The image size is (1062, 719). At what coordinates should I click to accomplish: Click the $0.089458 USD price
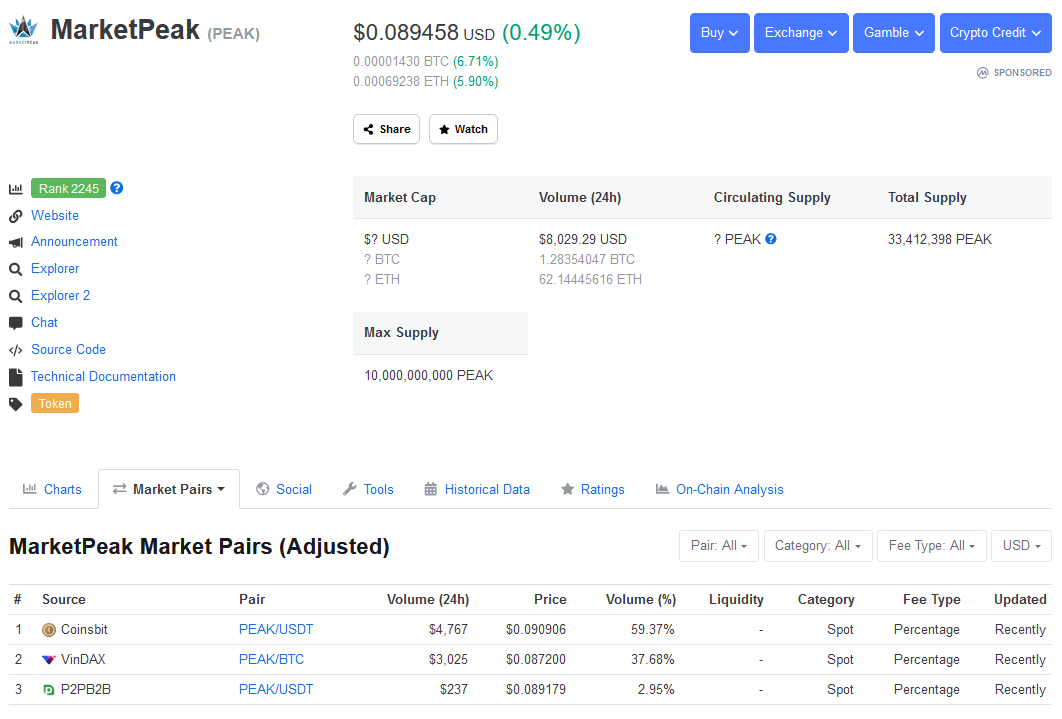tap(424, 32)
